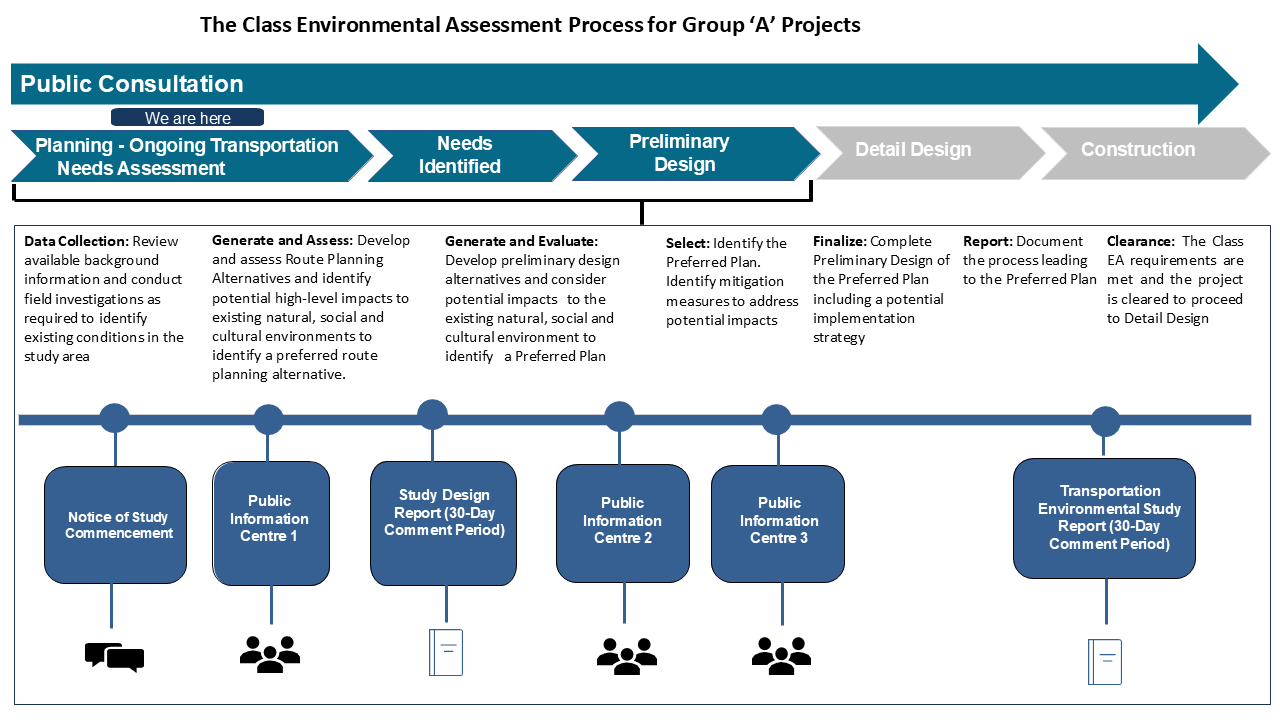Click the 'We are here' label
This screenshot has height=720, width=1280.
[x=188, y=118]
